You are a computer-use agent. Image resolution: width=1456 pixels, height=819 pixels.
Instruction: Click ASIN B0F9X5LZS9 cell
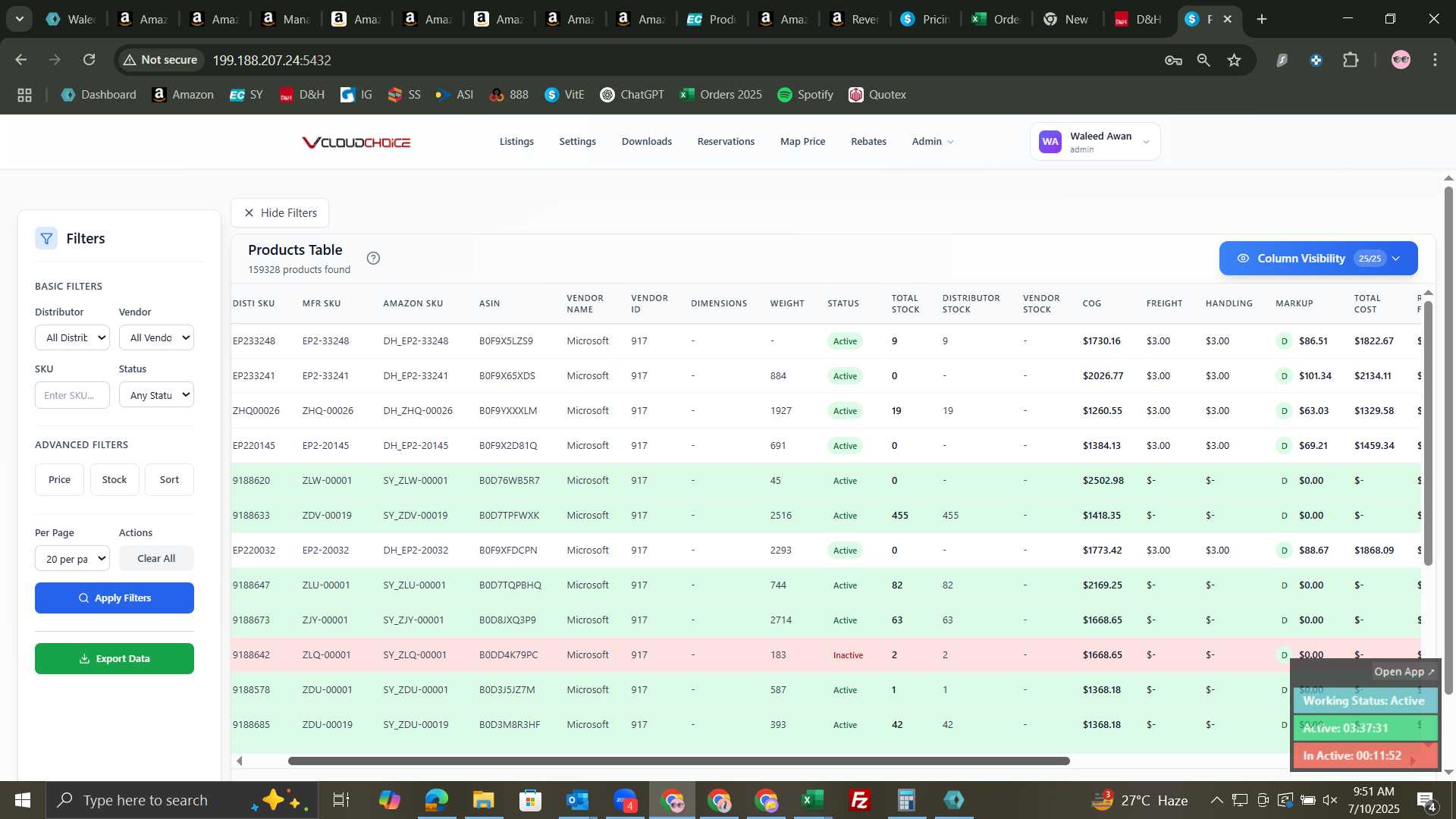pos(506,341)
